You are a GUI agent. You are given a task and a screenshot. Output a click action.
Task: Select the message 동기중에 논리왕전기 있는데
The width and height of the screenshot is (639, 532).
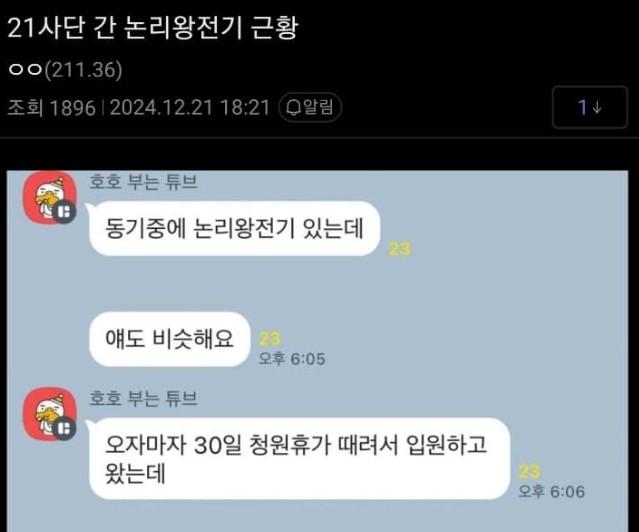pyautogui.click(x=234, y=228)
